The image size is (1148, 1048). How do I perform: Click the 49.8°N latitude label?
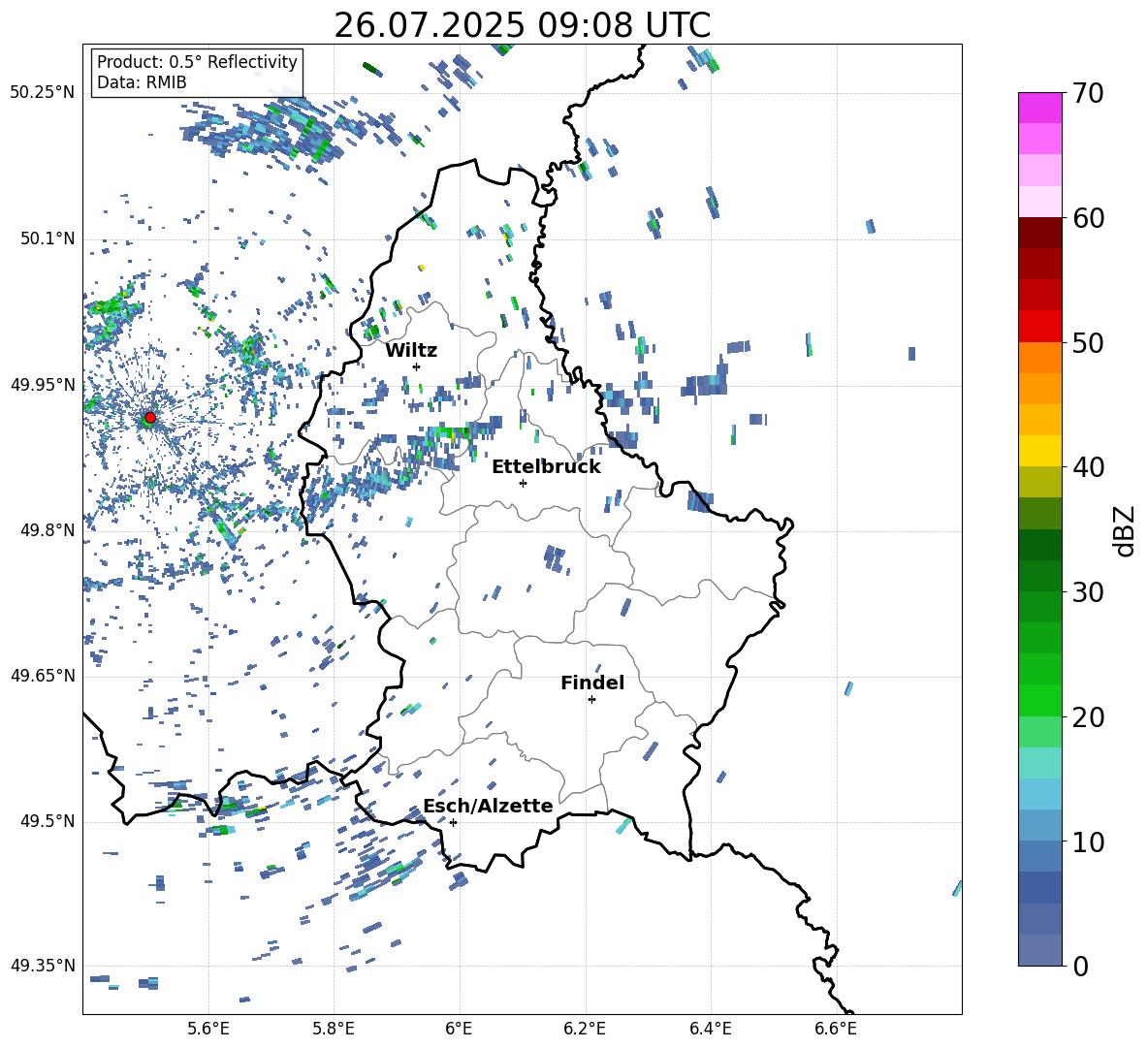point(48,530)
